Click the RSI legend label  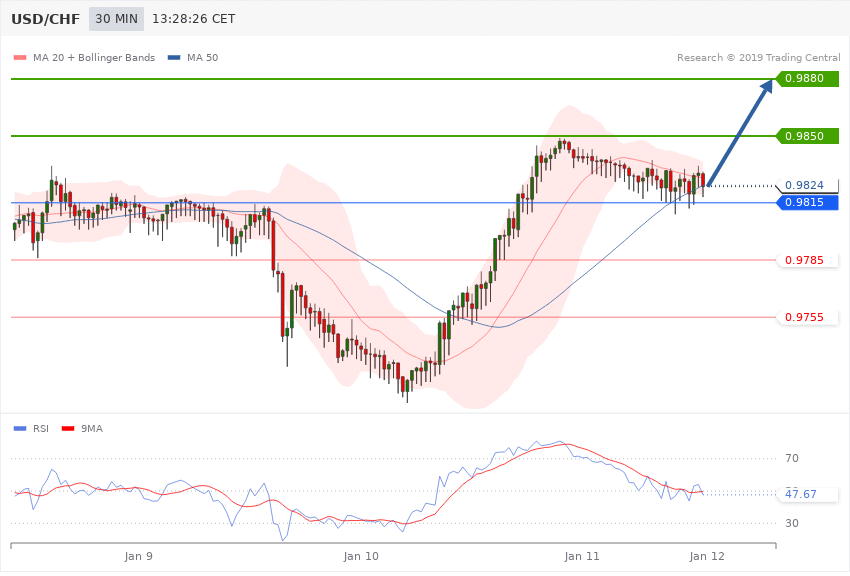pyautogui.click(x=41, y=429)
